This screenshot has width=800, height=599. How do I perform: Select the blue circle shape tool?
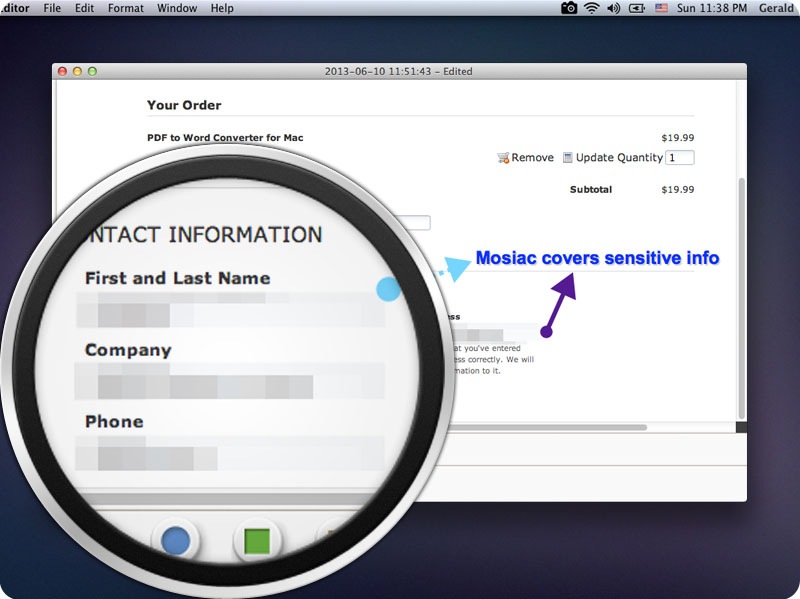[x=176, y=541]
